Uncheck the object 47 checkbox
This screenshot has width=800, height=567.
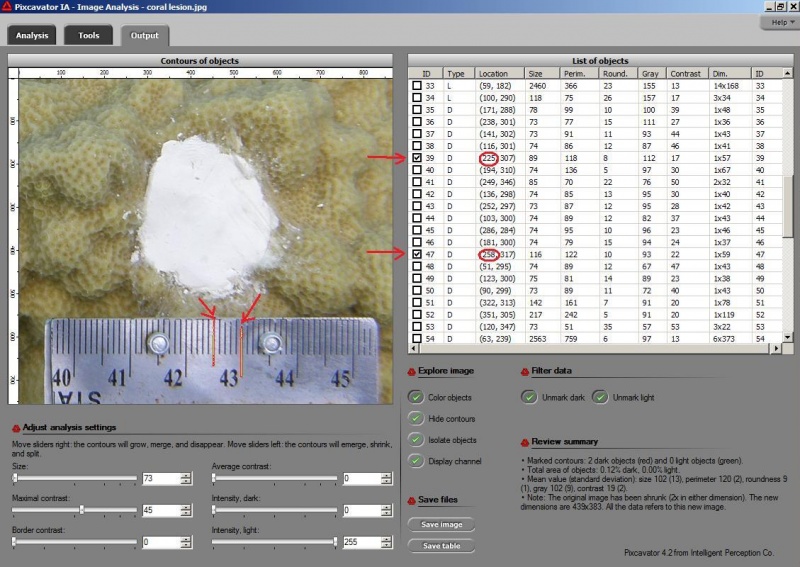coord(417,254)
